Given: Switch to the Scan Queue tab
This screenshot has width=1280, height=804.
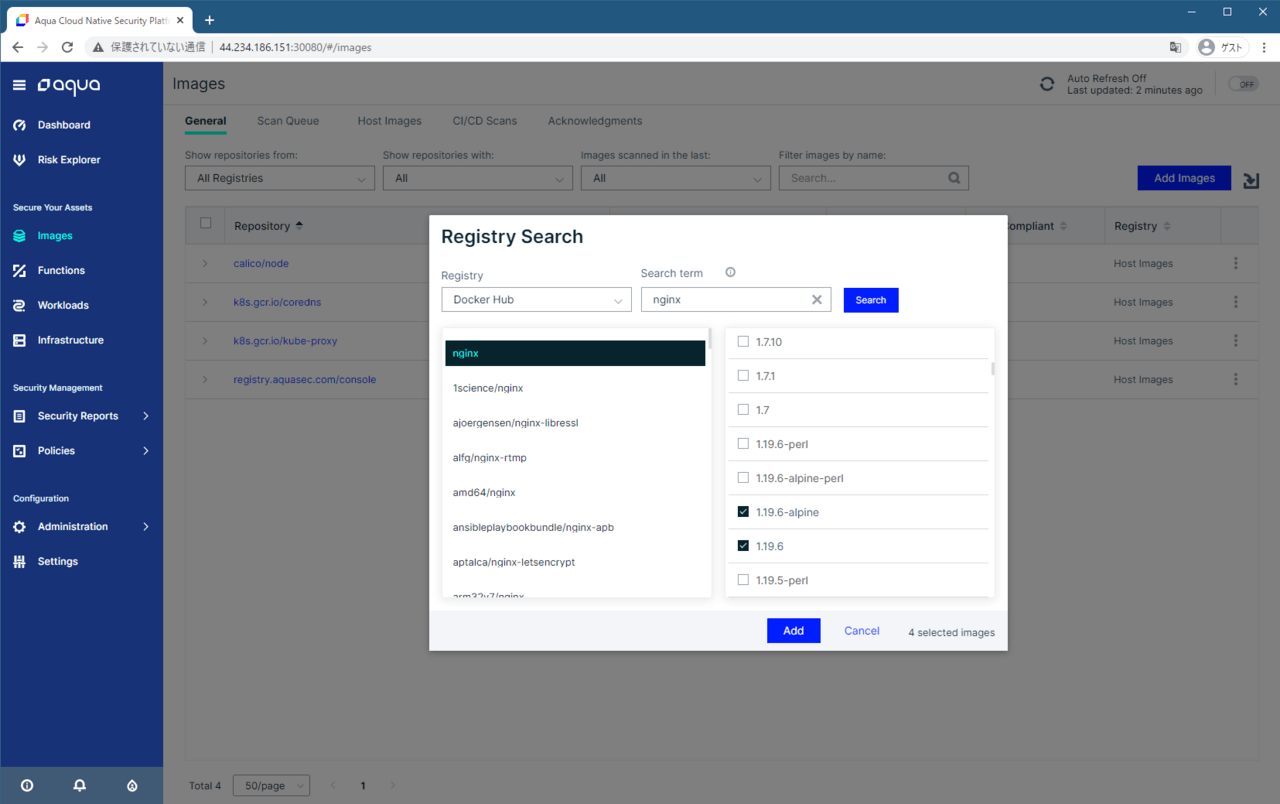Looking at the screenshot, I should pyautogui.click(x=288, y=121).
